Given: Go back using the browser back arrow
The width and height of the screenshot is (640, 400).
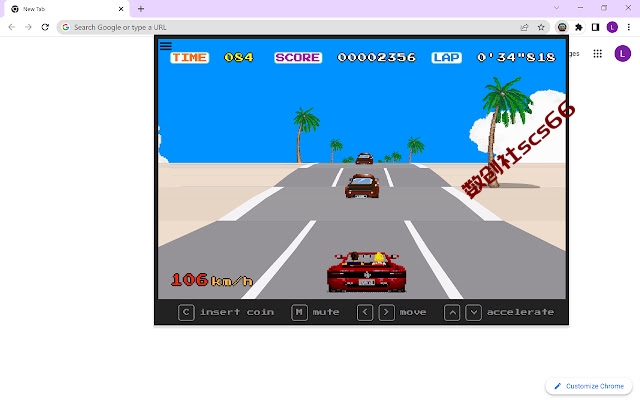Looking at the screenshot, I should 11,27.
